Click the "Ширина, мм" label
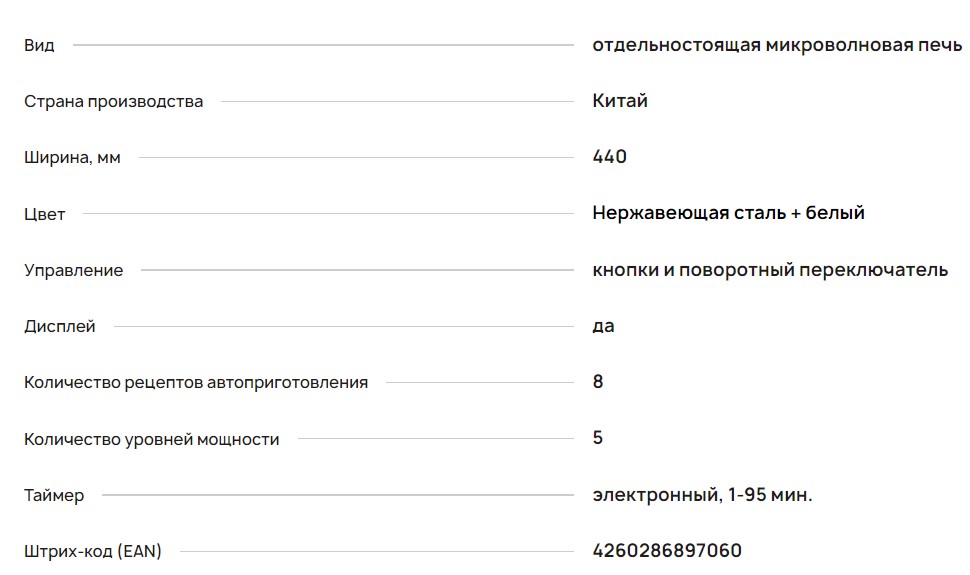Image resolution: width=970 pixels, height=575 pixels. 72,157
